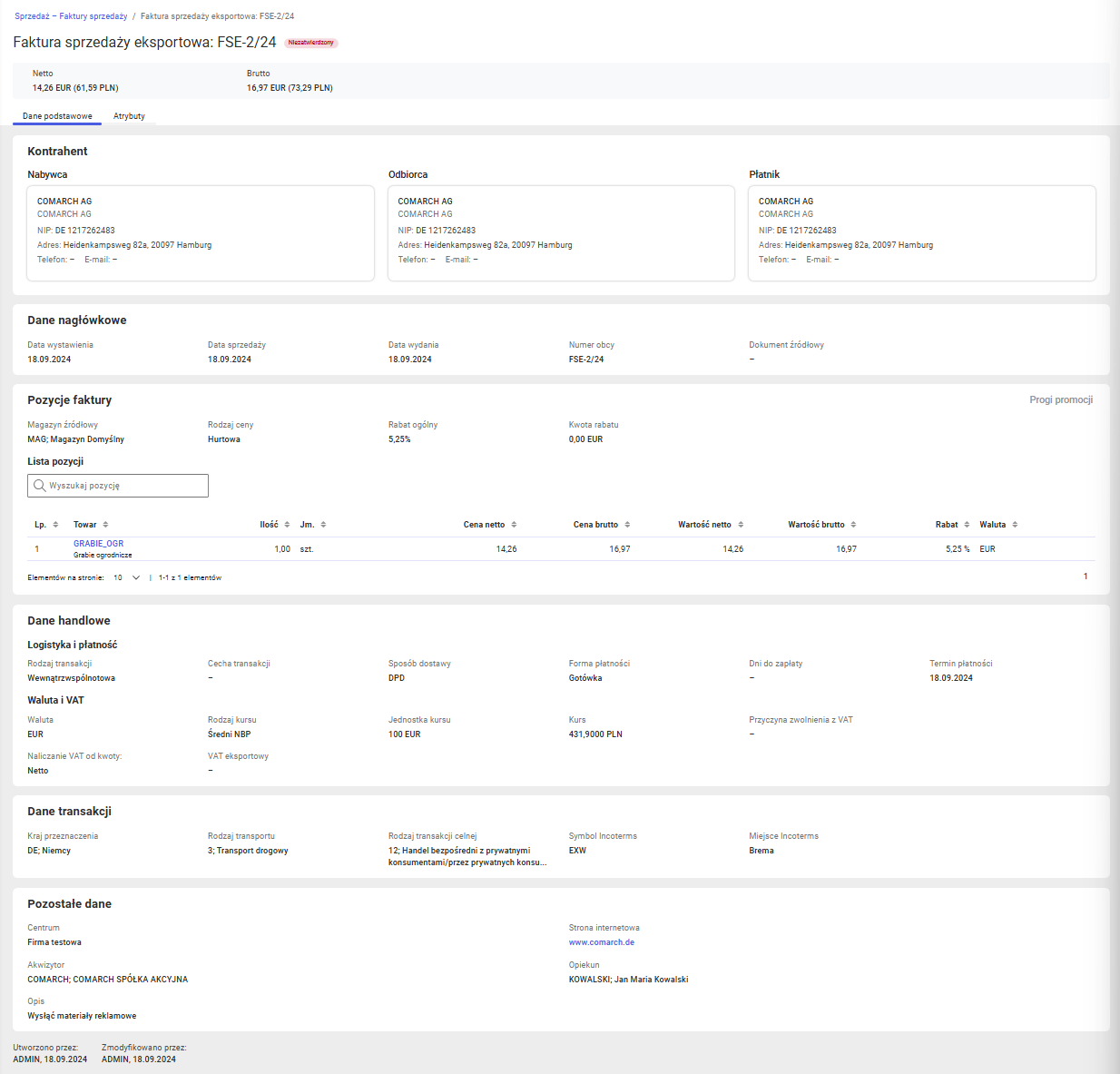Go to Sprzedaż – Faktury sprzedaży breadcrumb
This screenshot has width=1120, height=1074.
(71, 16)
